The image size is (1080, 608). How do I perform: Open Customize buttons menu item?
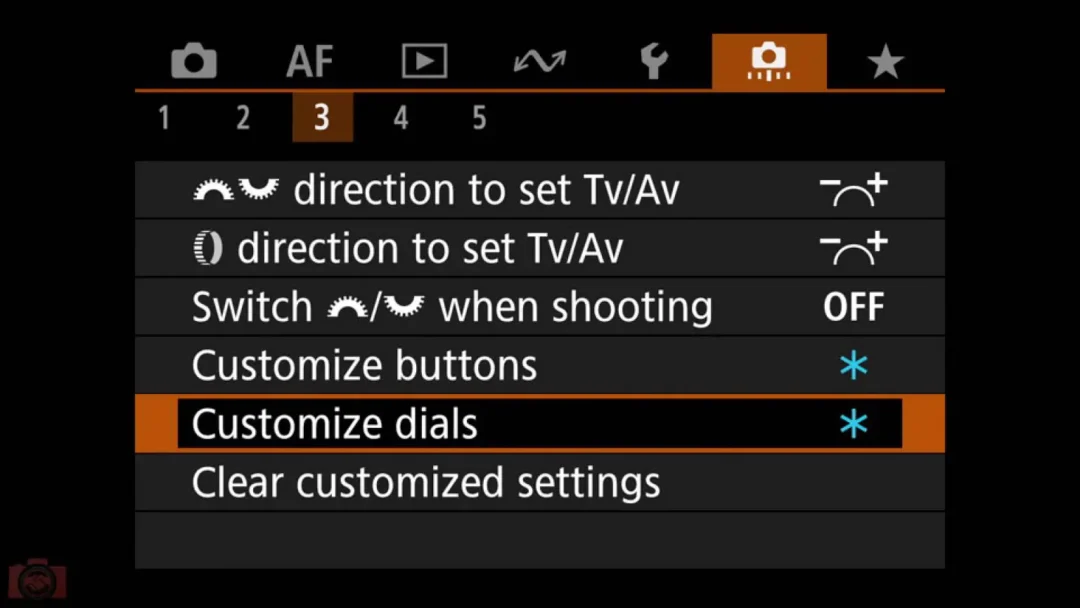(539, 365)
